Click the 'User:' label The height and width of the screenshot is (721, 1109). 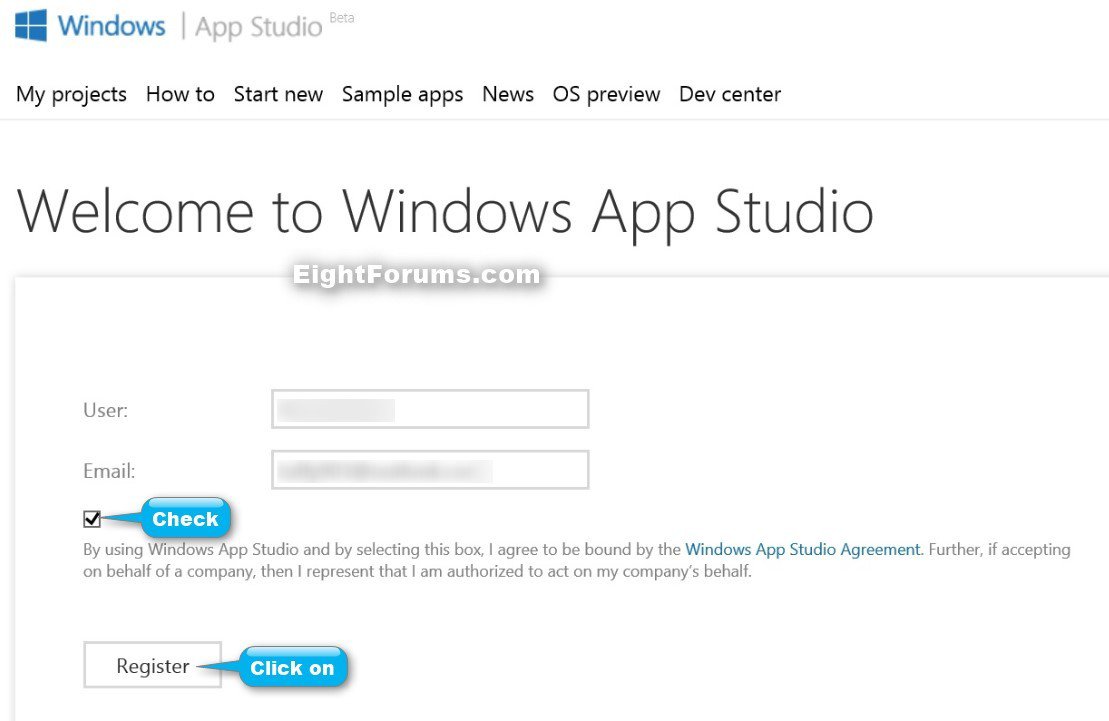[105, 410]
